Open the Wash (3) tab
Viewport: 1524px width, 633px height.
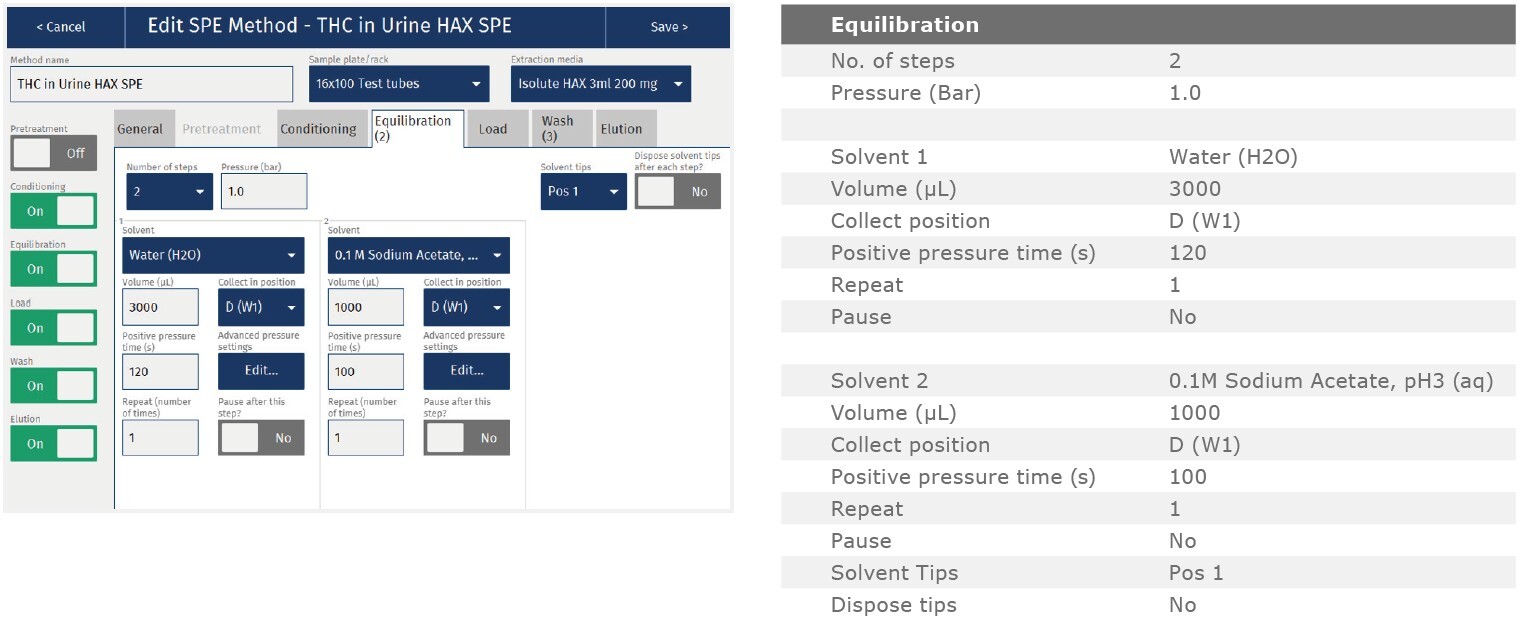[558, 129]
